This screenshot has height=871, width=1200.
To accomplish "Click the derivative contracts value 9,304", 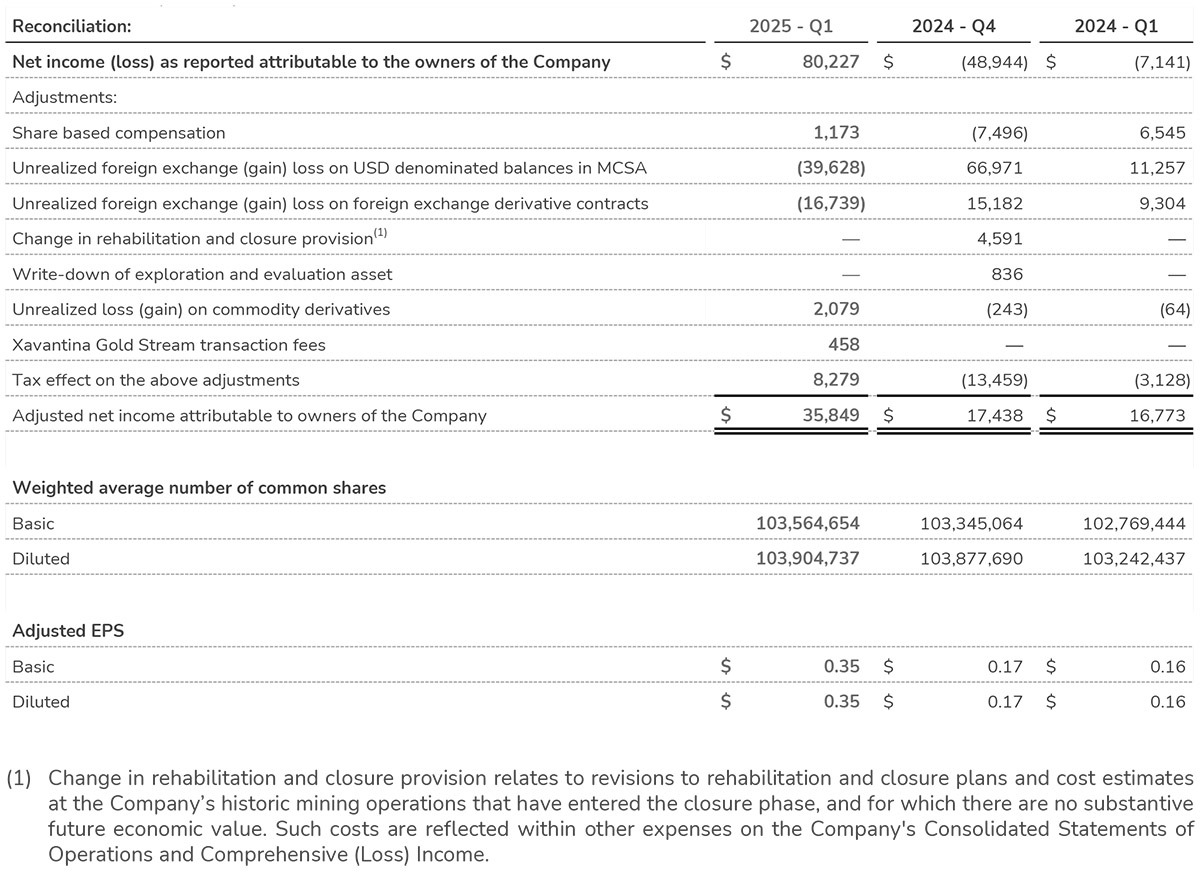I will pyautogui.click(x=1162, y=203).
